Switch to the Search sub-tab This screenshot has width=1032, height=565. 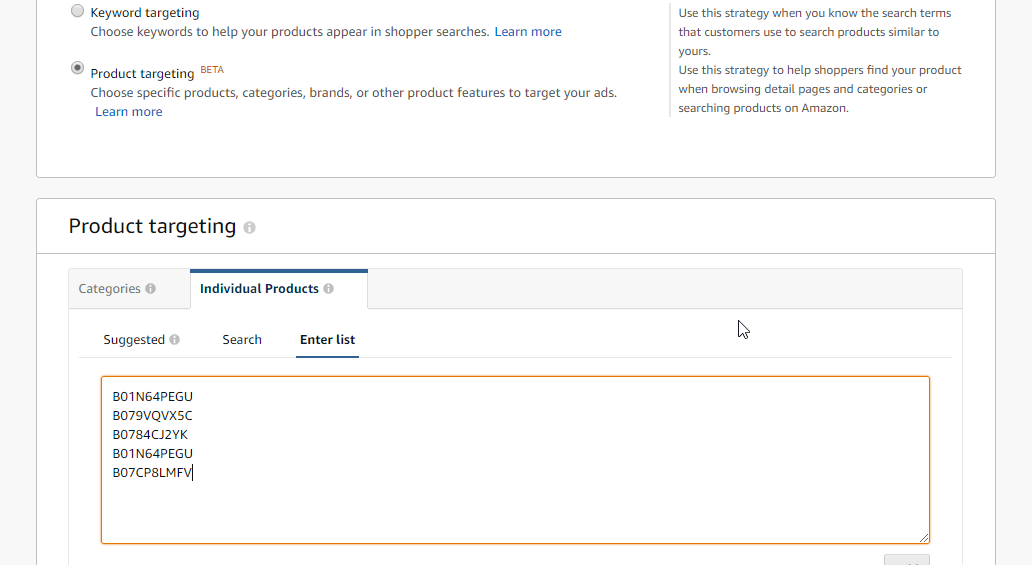tap(242, 340)
